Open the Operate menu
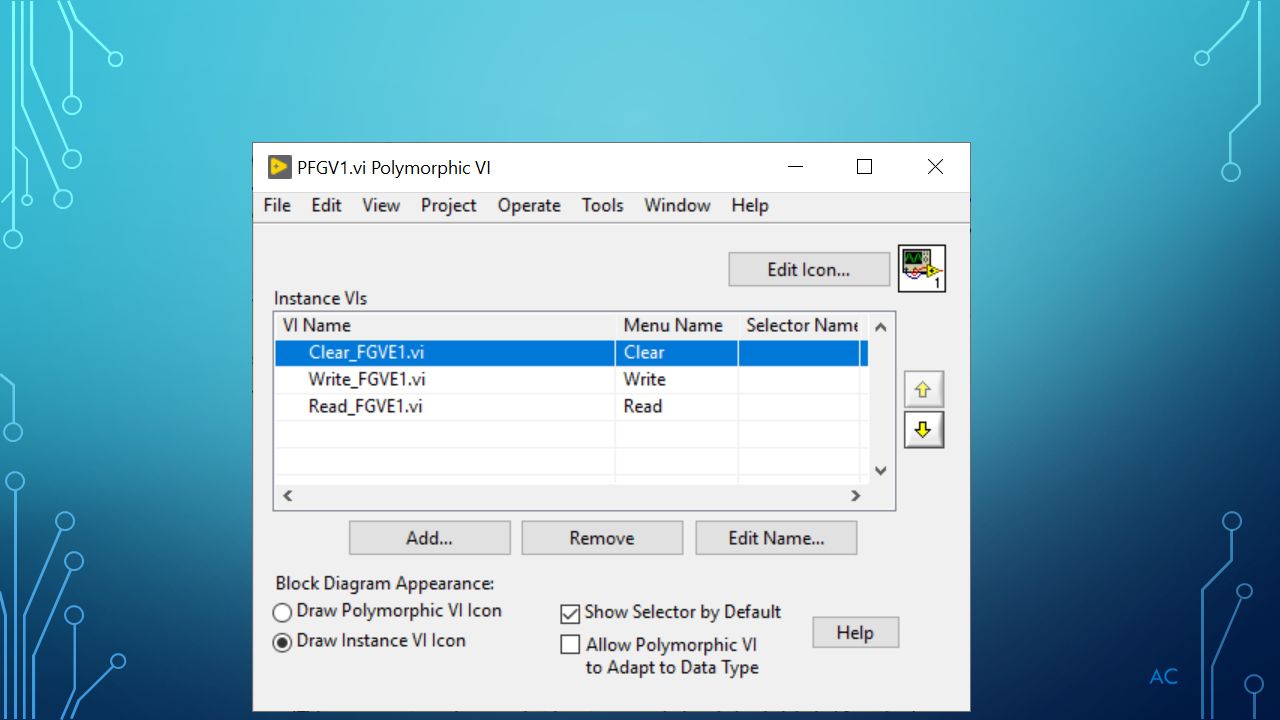 click(x=529, y=205)
